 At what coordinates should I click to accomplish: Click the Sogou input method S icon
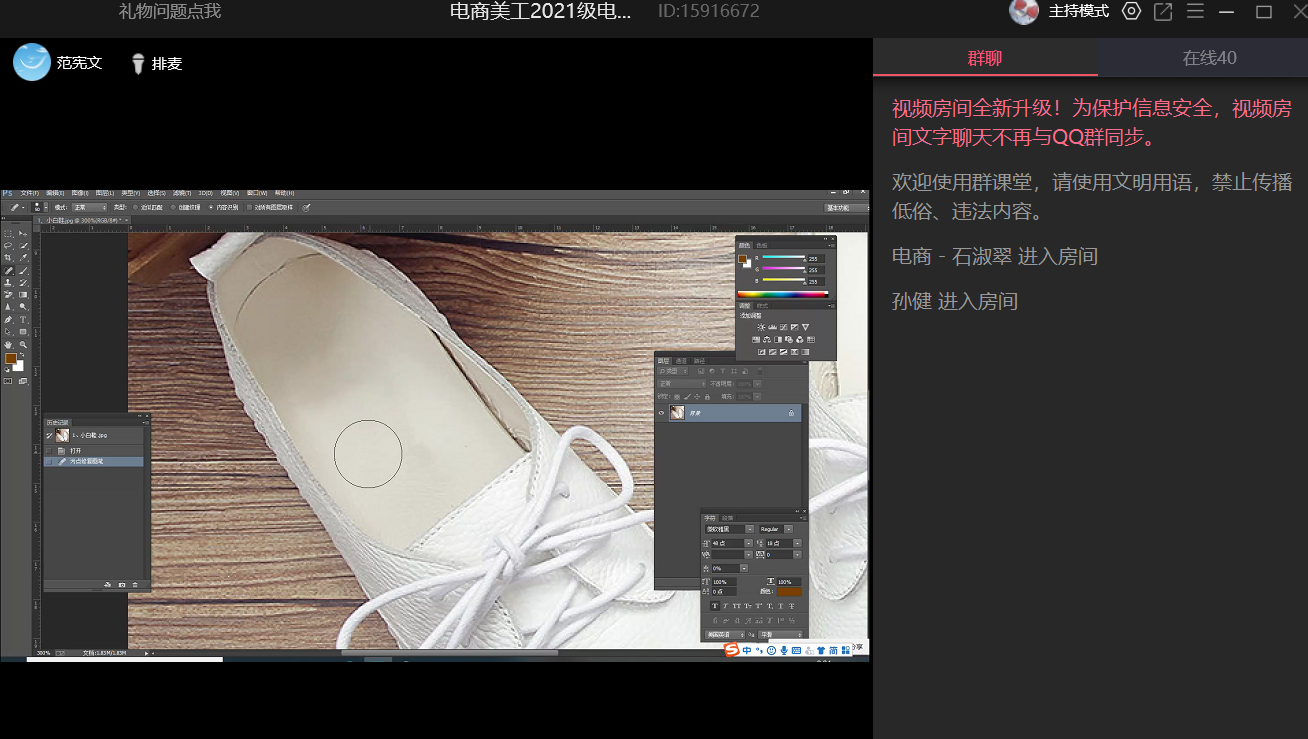point(732,650)
